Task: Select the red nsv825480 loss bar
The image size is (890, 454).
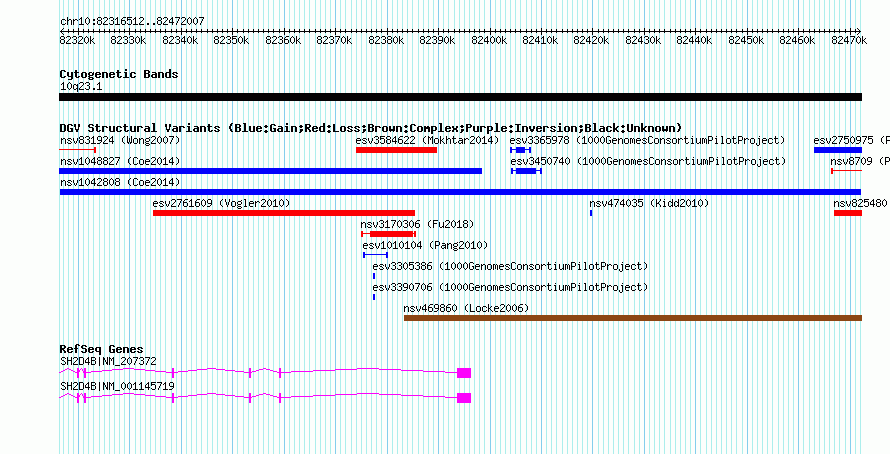Action: pyautogui.click(x=848, y=213)
